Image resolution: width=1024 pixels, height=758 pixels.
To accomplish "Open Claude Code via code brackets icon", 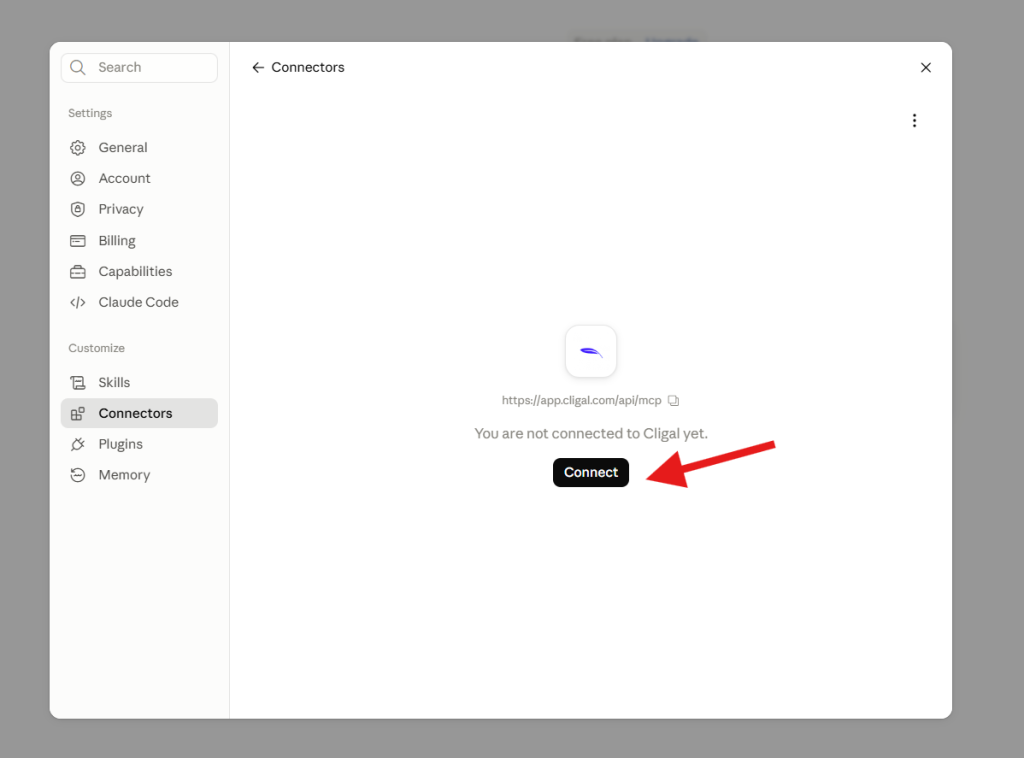I will pyautogui.click(x=78, y=302).
